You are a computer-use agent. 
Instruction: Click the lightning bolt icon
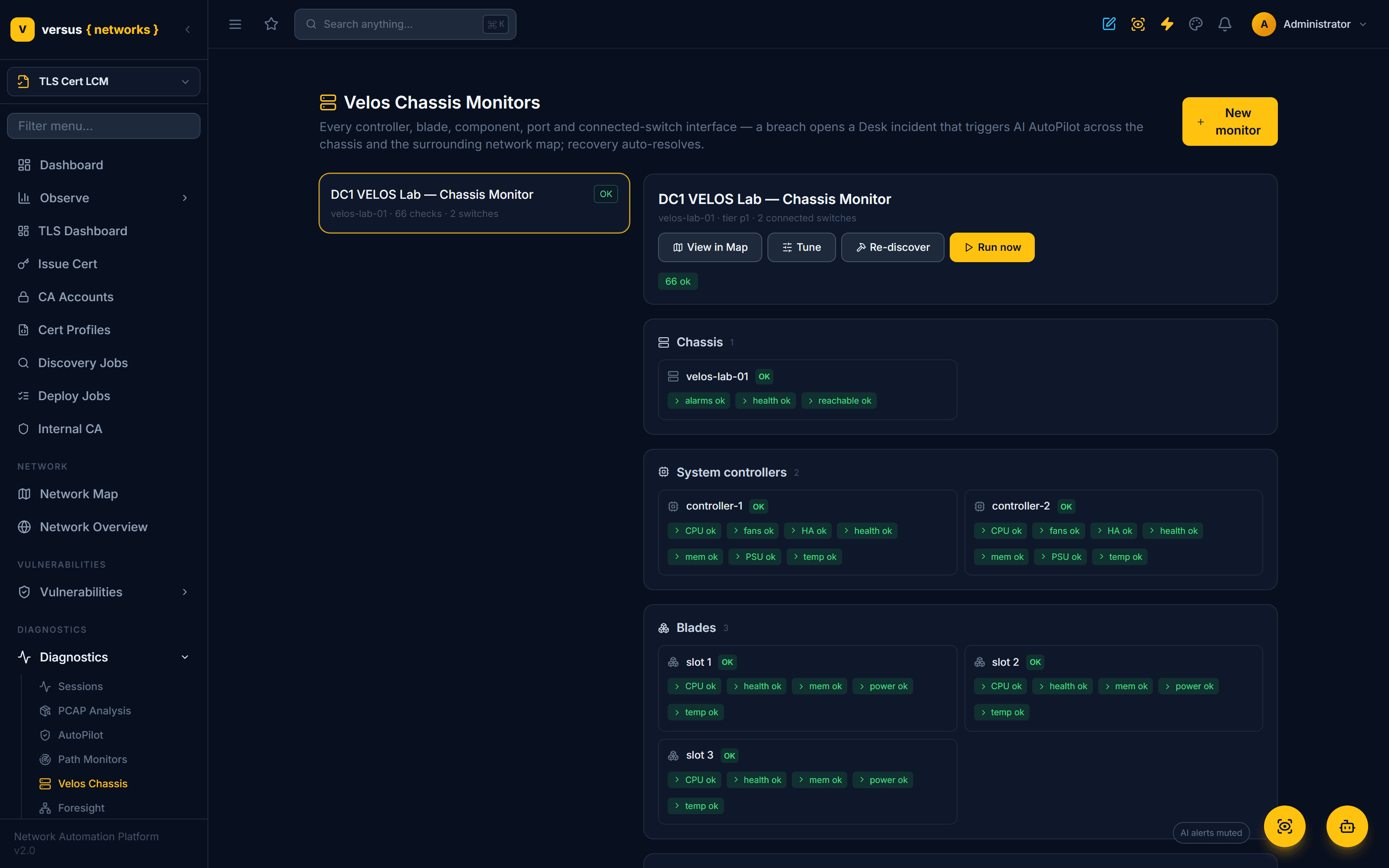coord(1167,24)
